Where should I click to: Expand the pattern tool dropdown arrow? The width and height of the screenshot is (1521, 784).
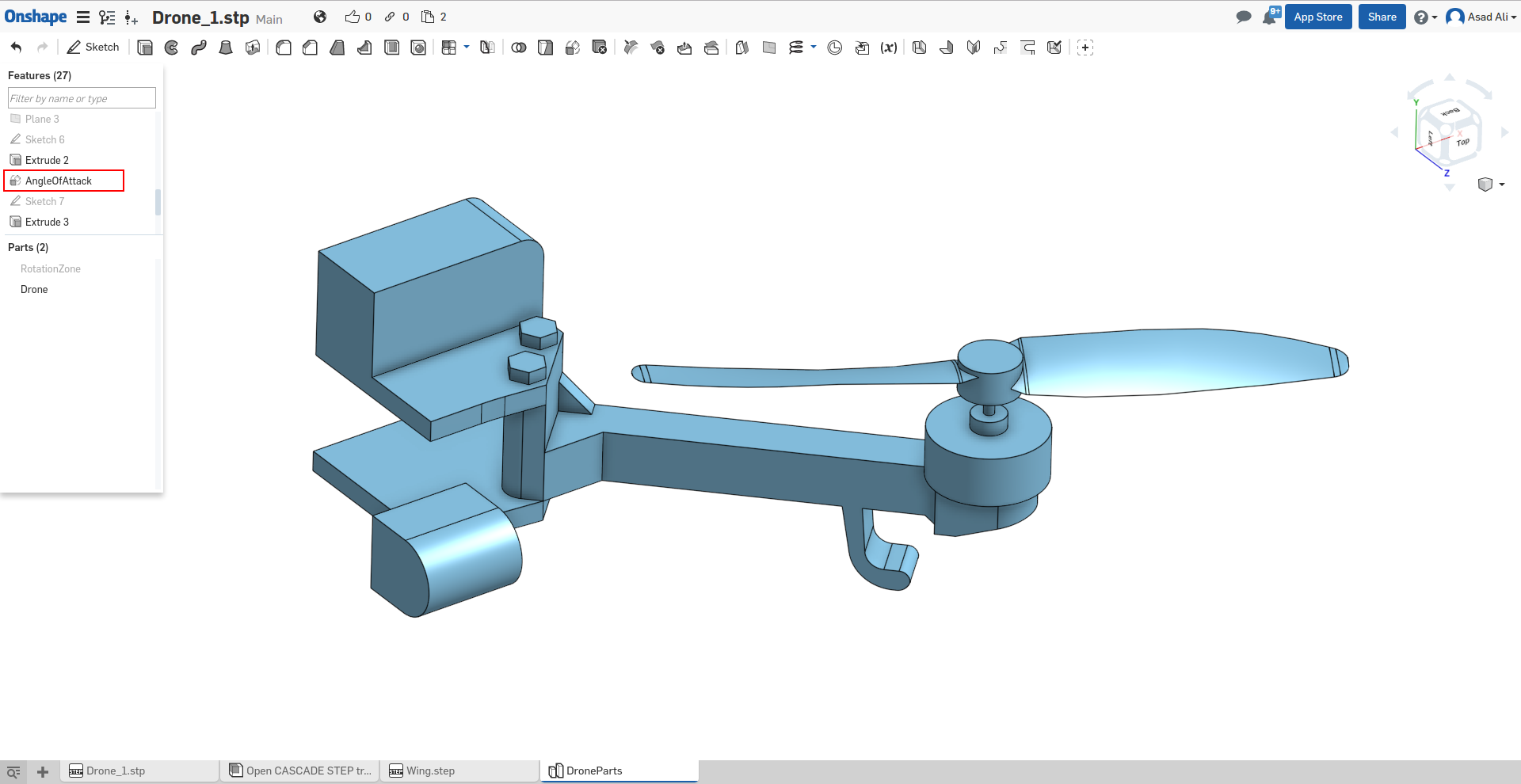click(x=467, y=48)
